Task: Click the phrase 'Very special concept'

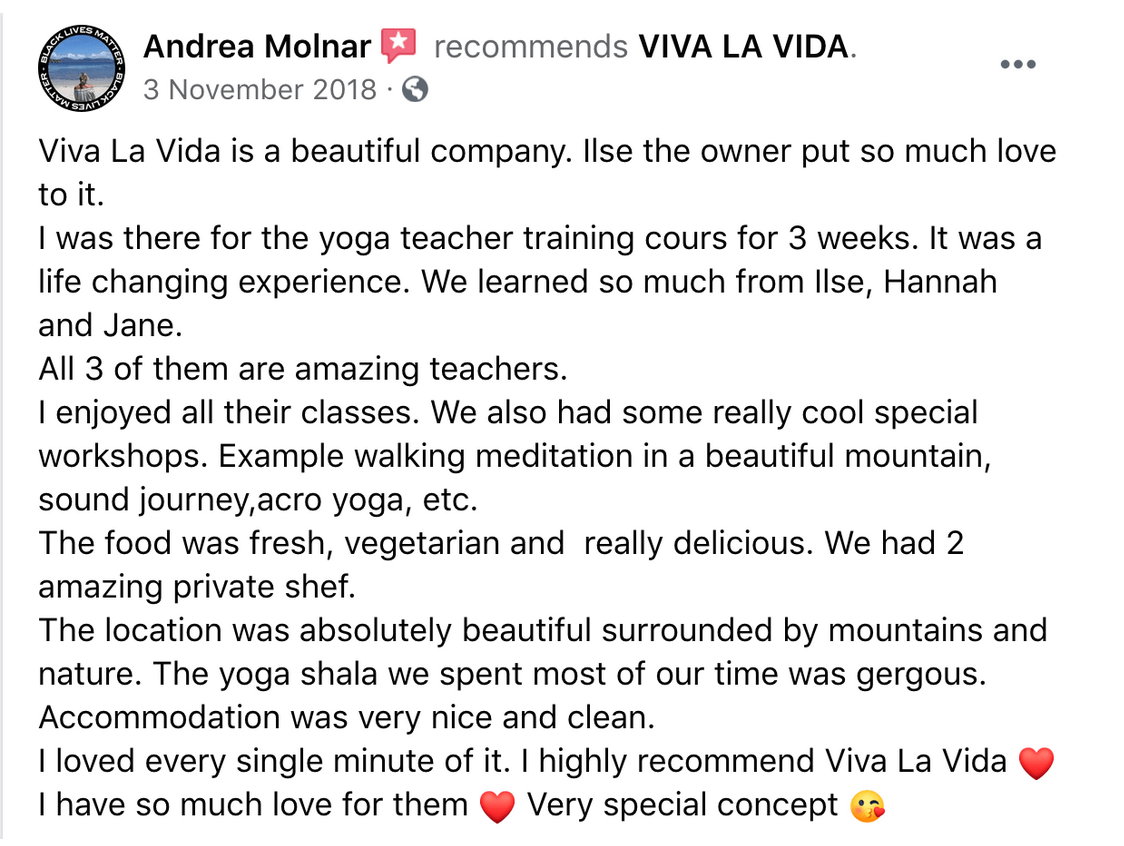Action: (x=682, y=805)
